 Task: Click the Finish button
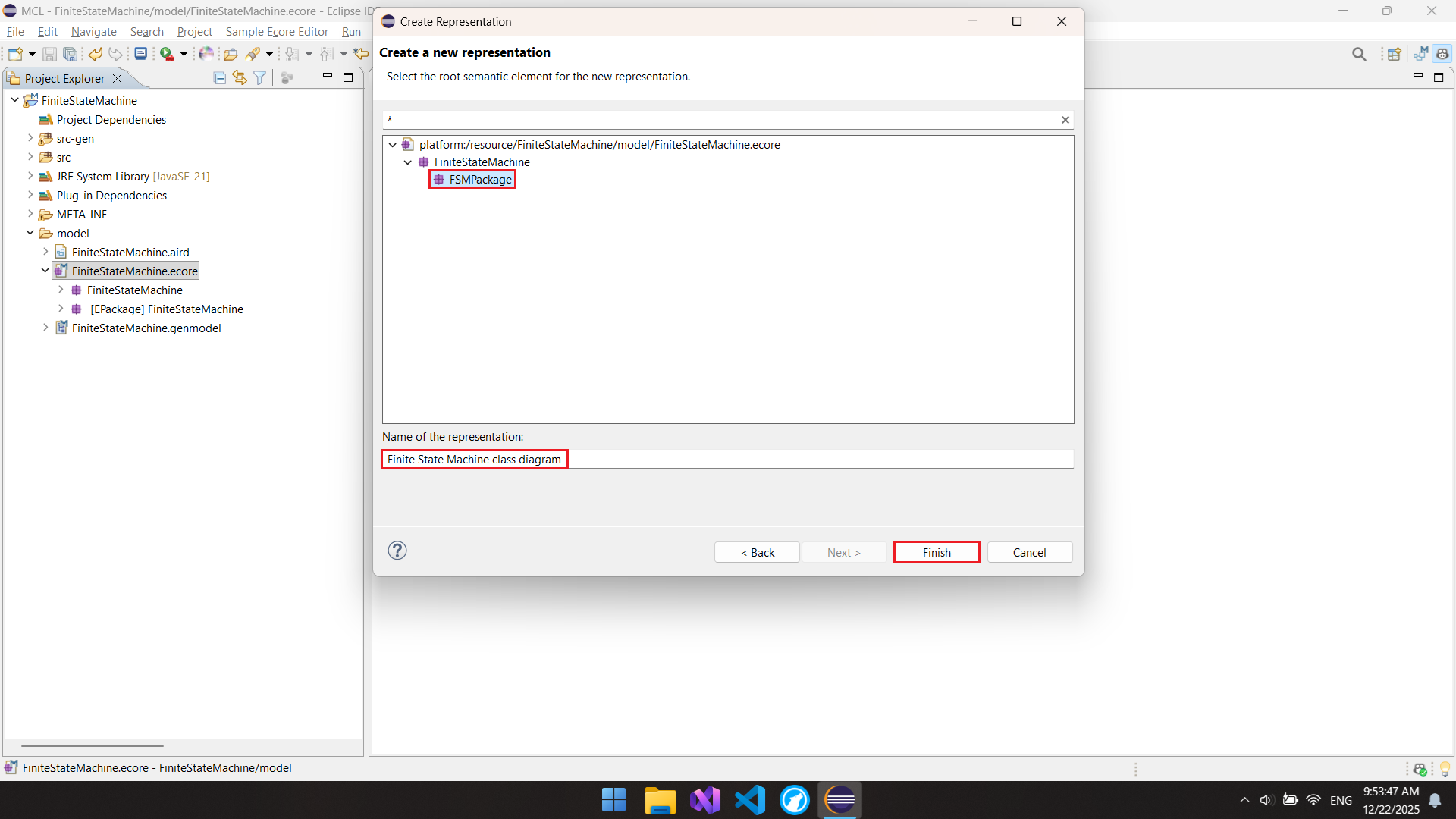pyautogui.click(x=937, y=552)
